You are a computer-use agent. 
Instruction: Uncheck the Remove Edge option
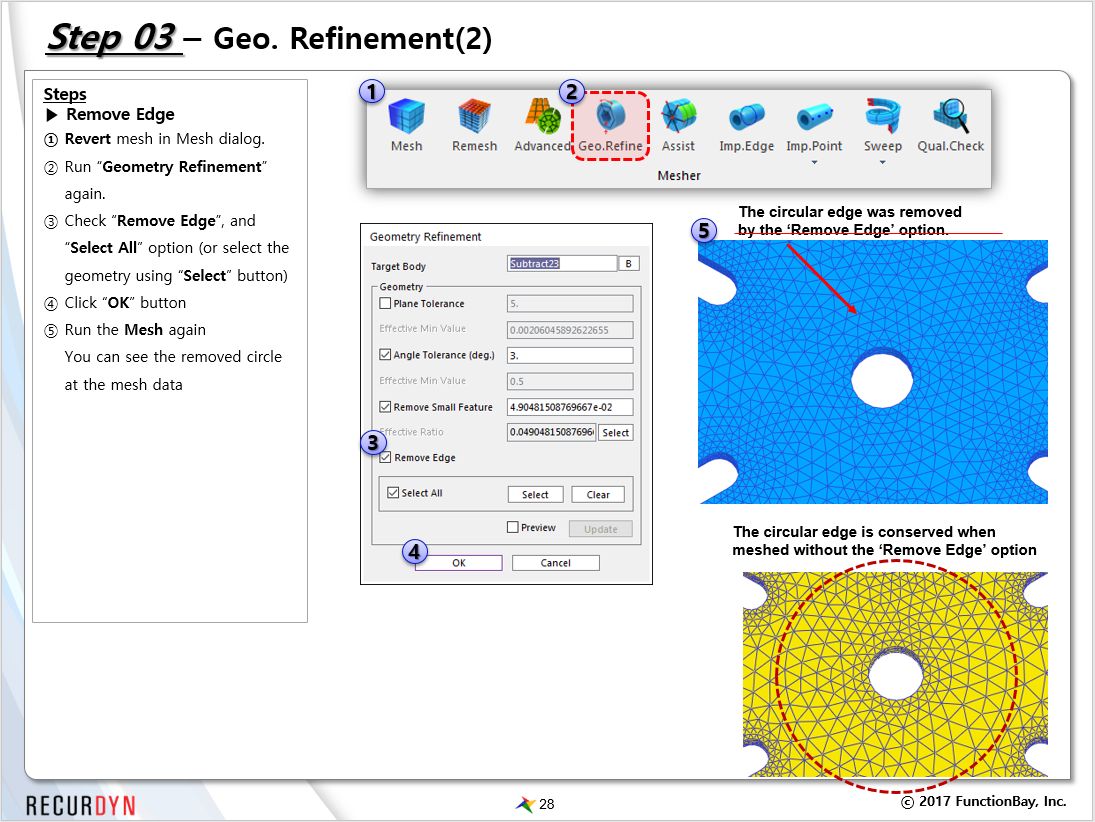coord(386,458)
